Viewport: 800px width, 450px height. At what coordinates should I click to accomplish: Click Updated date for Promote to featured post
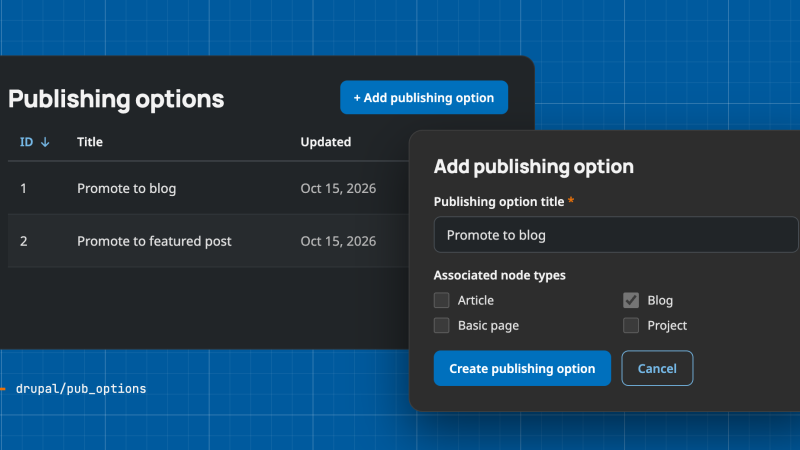click(338, 241)
